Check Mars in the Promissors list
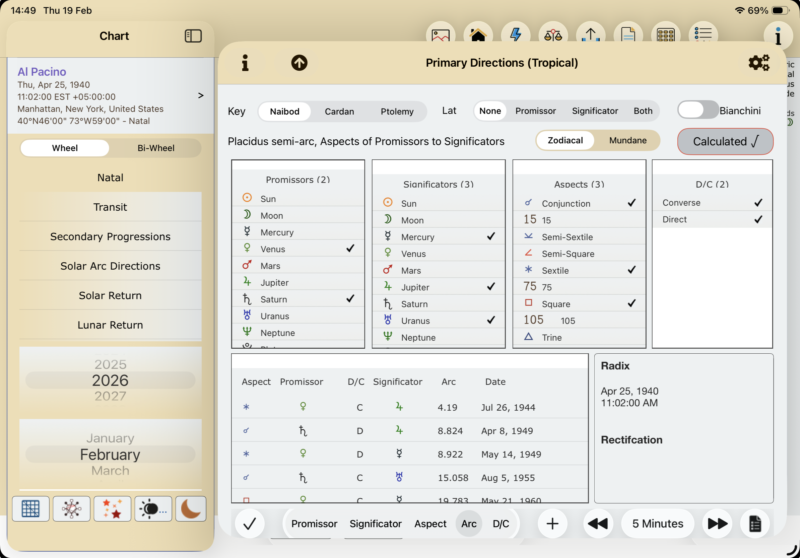Viewport: 800px width, 558px height. 298,266
